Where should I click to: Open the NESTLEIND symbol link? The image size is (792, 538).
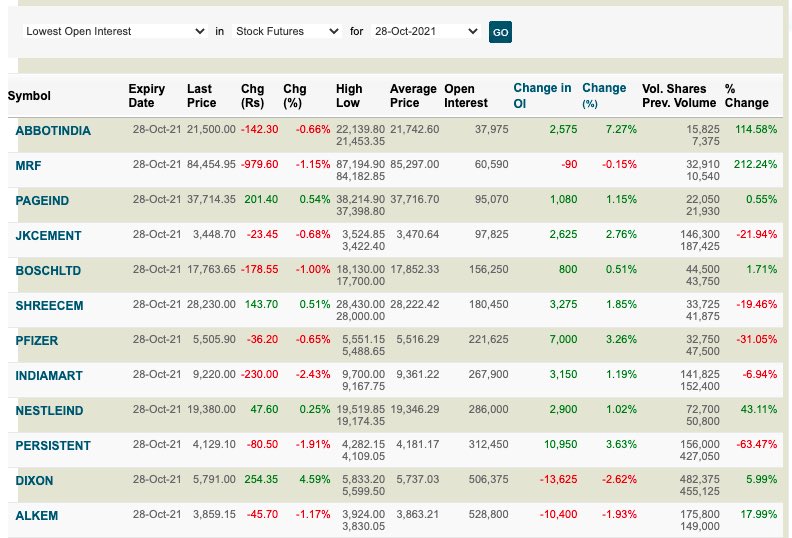click(x=49, y=411)
